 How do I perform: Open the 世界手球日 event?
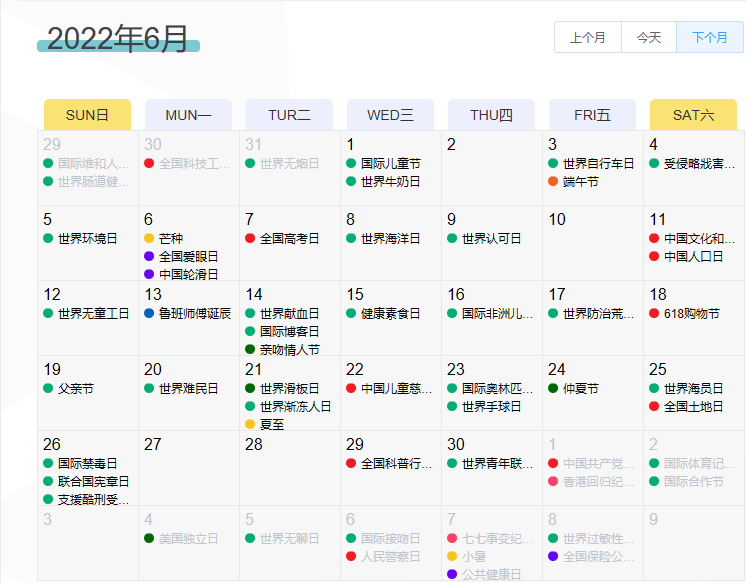(485, 406)
